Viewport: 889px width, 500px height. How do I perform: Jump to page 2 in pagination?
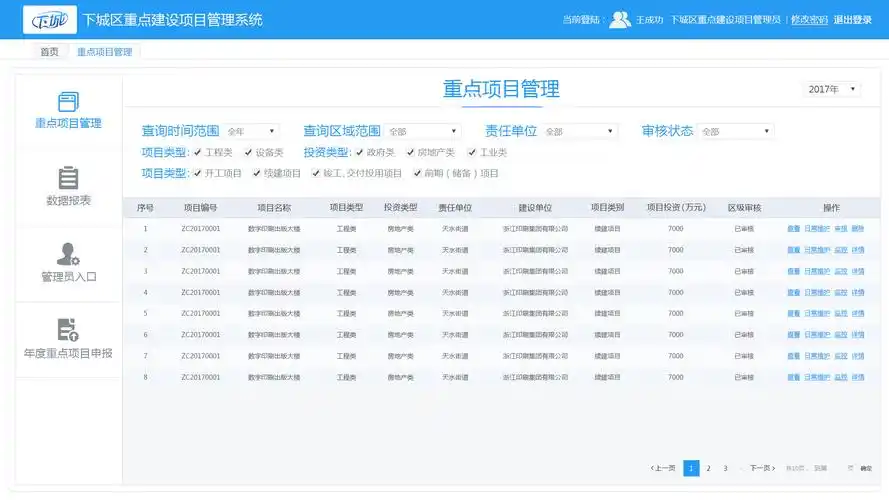pyautogui.click(x=708, y=468)
